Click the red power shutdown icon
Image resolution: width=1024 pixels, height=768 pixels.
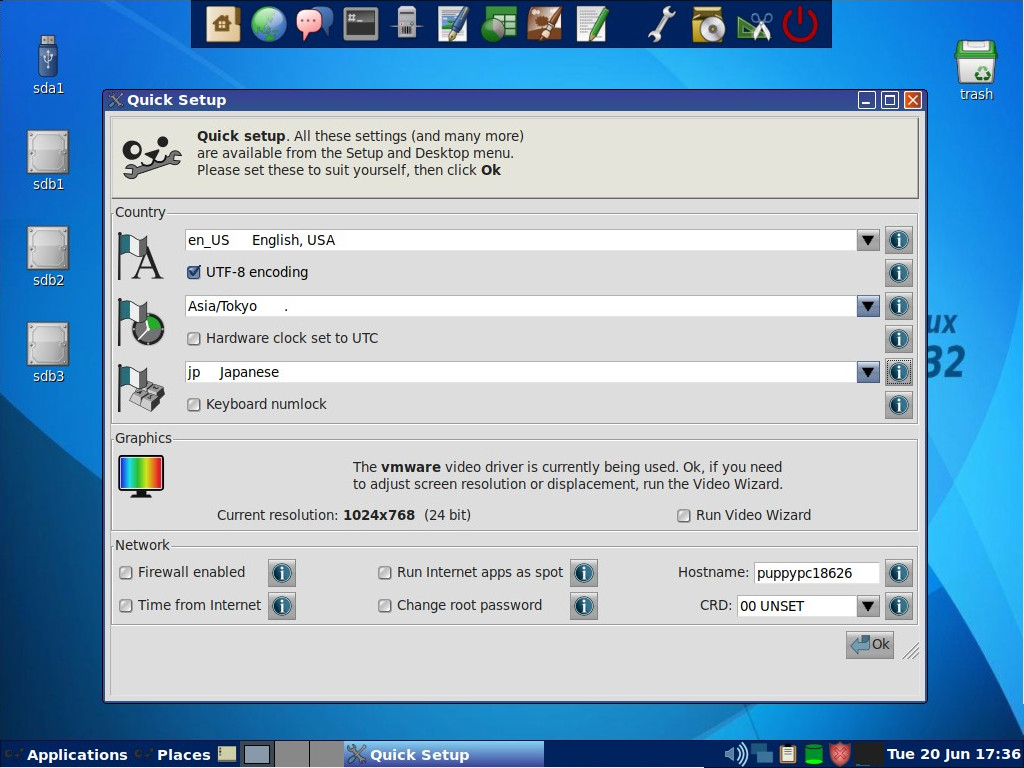point(800,24)
